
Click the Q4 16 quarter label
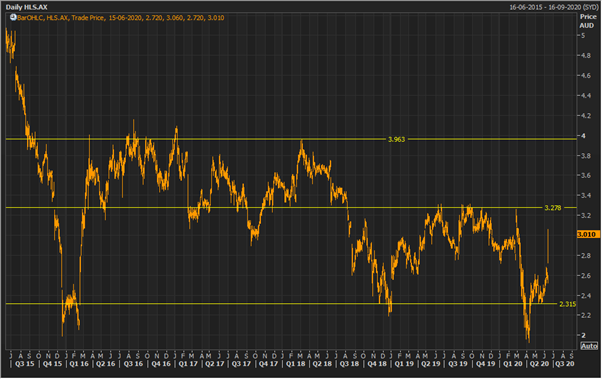click(161, 364)
